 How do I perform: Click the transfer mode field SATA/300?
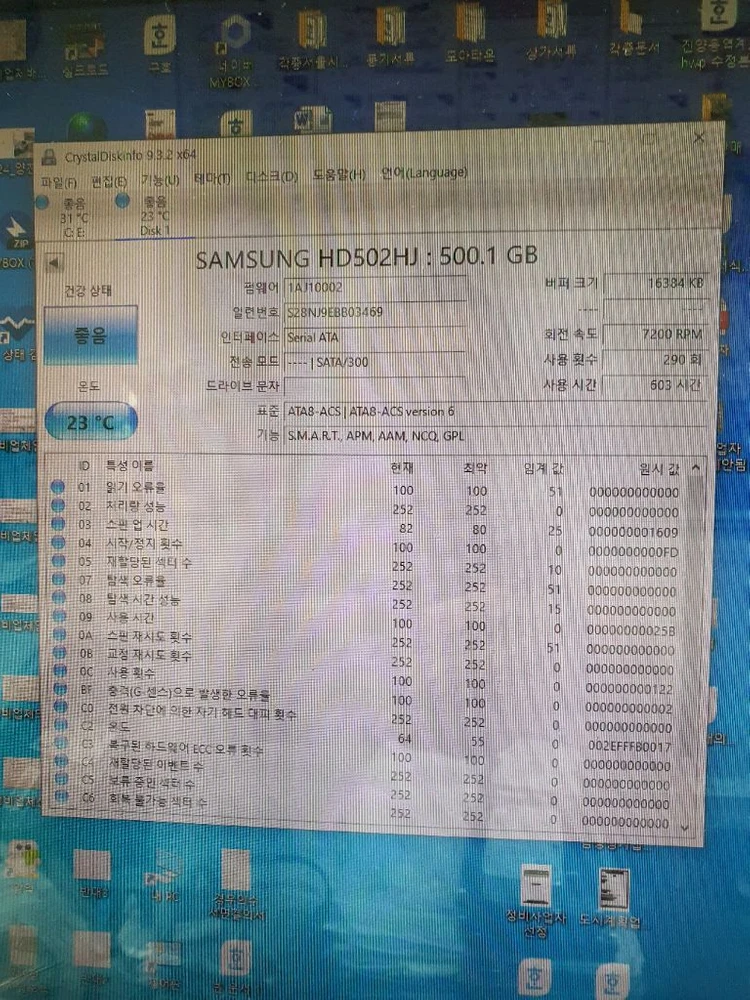click(375, 362)
